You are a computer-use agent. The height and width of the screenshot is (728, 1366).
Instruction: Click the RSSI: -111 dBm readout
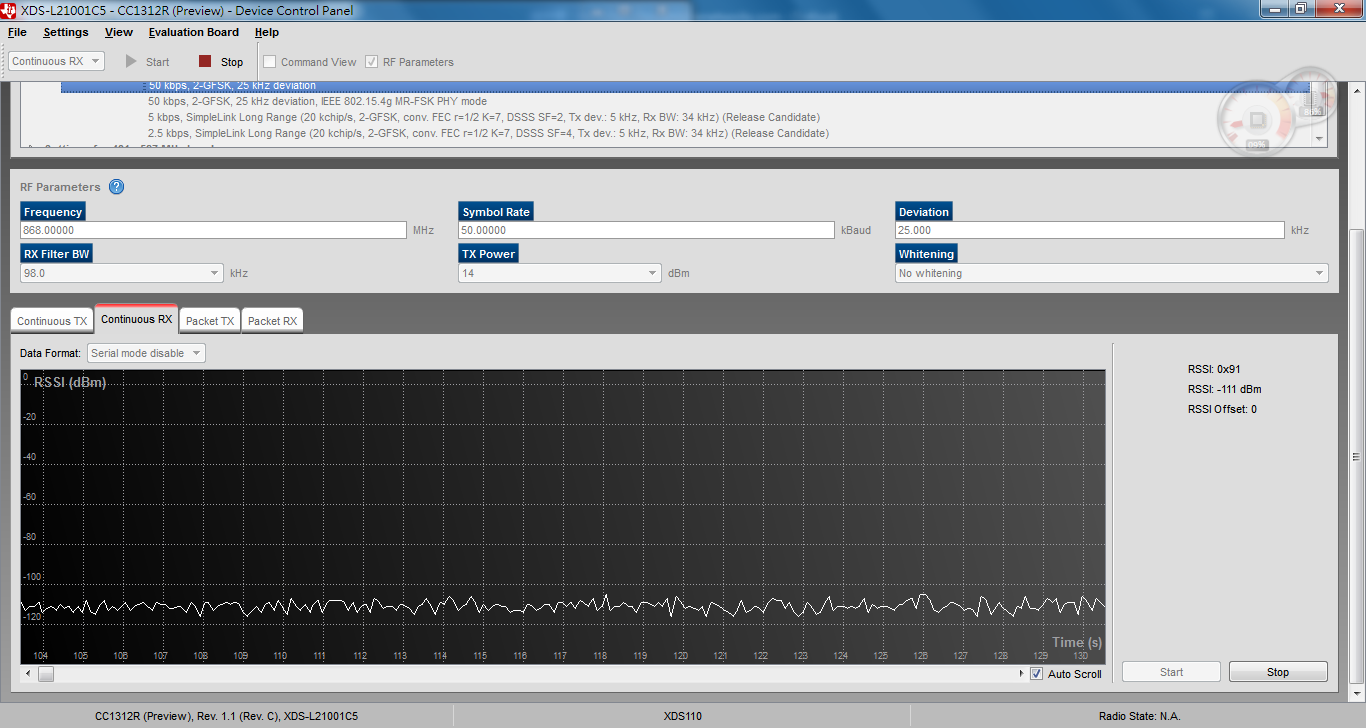click(1225, 389)
